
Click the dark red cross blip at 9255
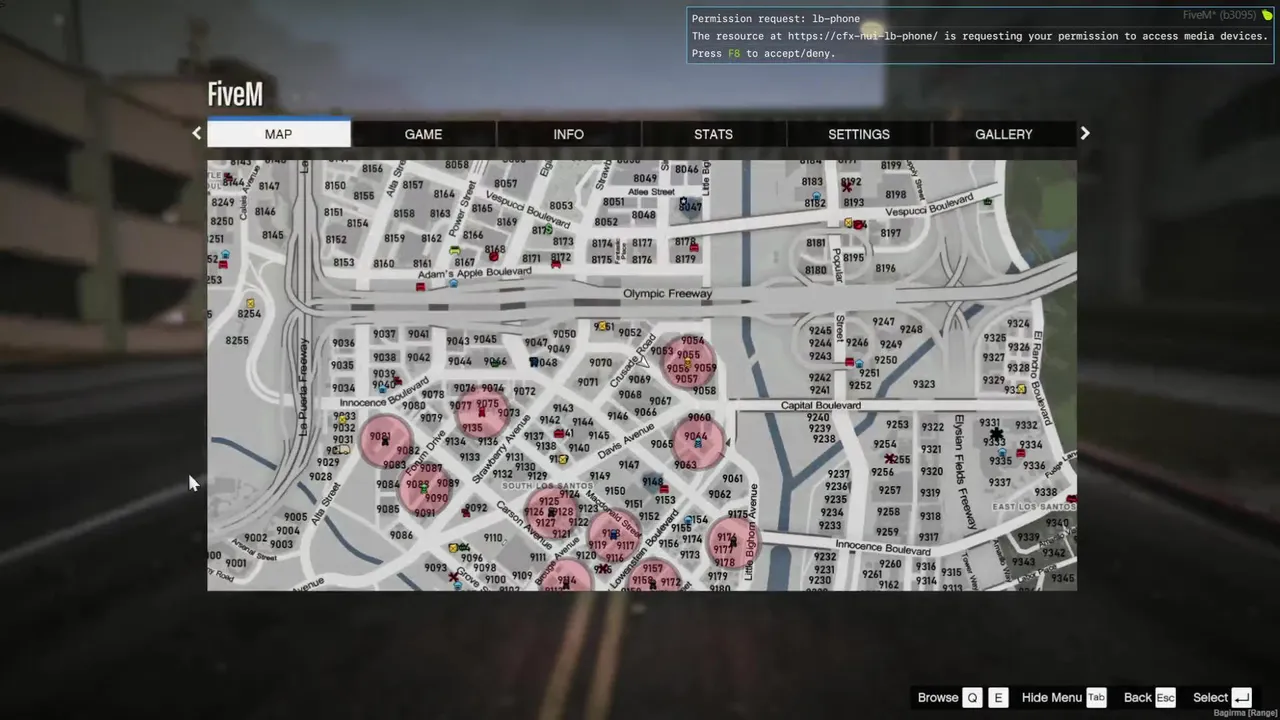click(x=889, y=459)
